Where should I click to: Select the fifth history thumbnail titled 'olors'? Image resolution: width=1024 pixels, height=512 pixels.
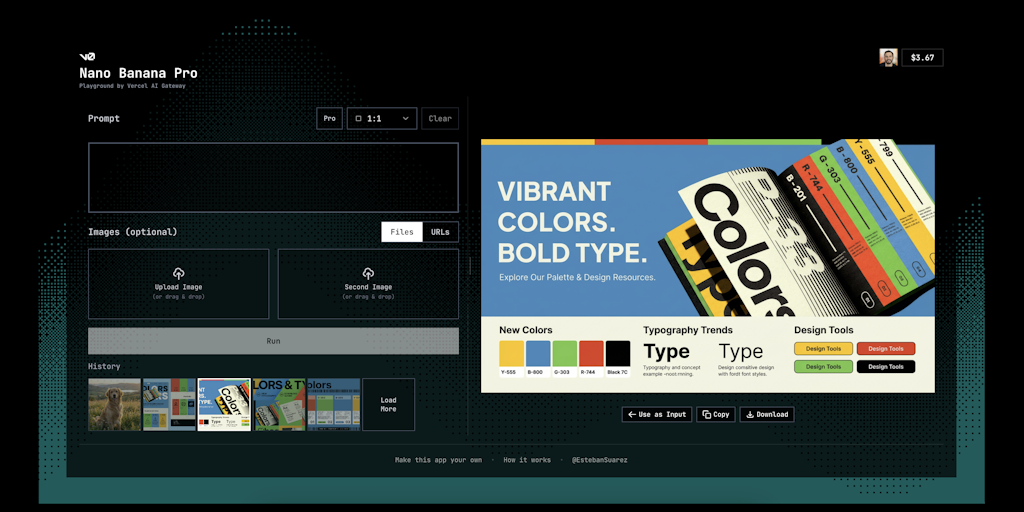pyautogui.click(x=334, y=404)
